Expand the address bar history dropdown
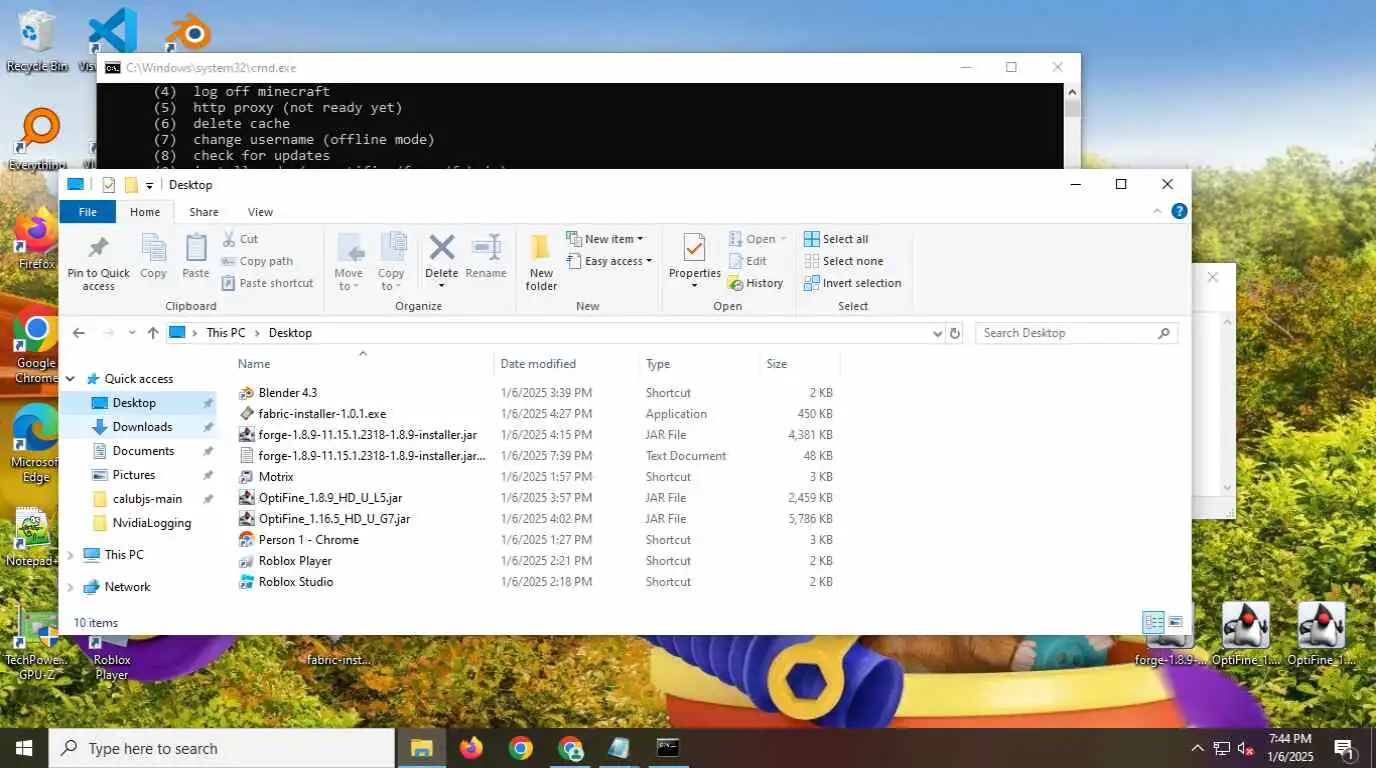 pos(937,333)
